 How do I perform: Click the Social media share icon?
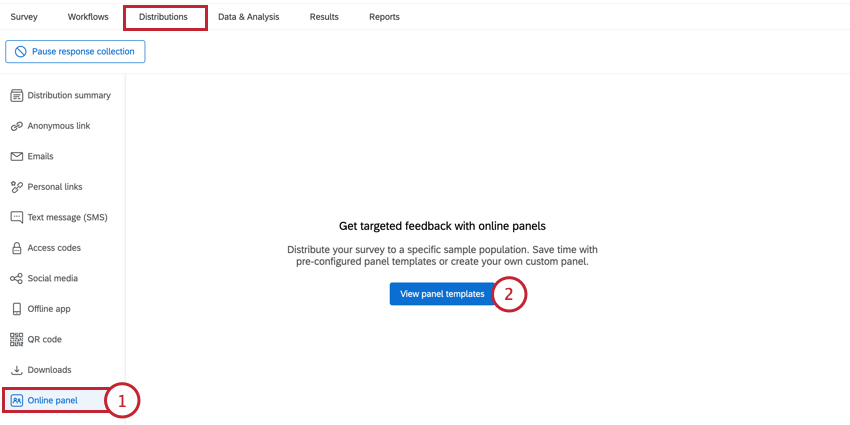17,278
